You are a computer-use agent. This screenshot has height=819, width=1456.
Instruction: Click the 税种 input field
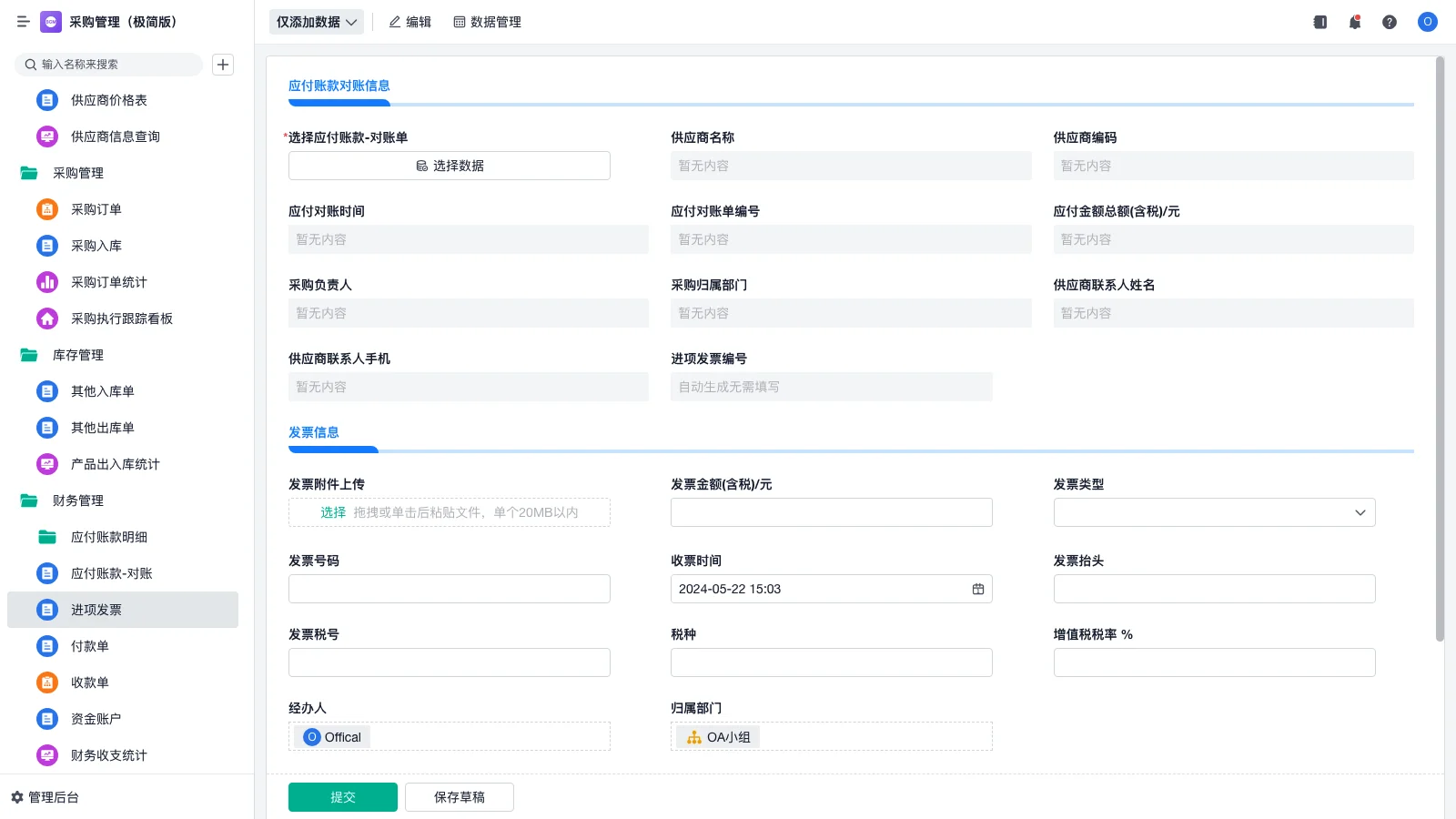(832, 662)
